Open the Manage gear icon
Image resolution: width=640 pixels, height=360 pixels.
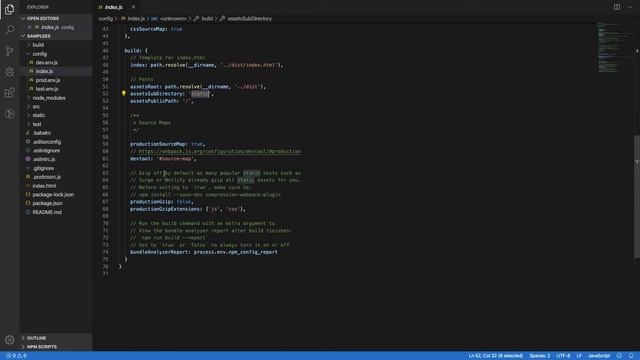9,340
